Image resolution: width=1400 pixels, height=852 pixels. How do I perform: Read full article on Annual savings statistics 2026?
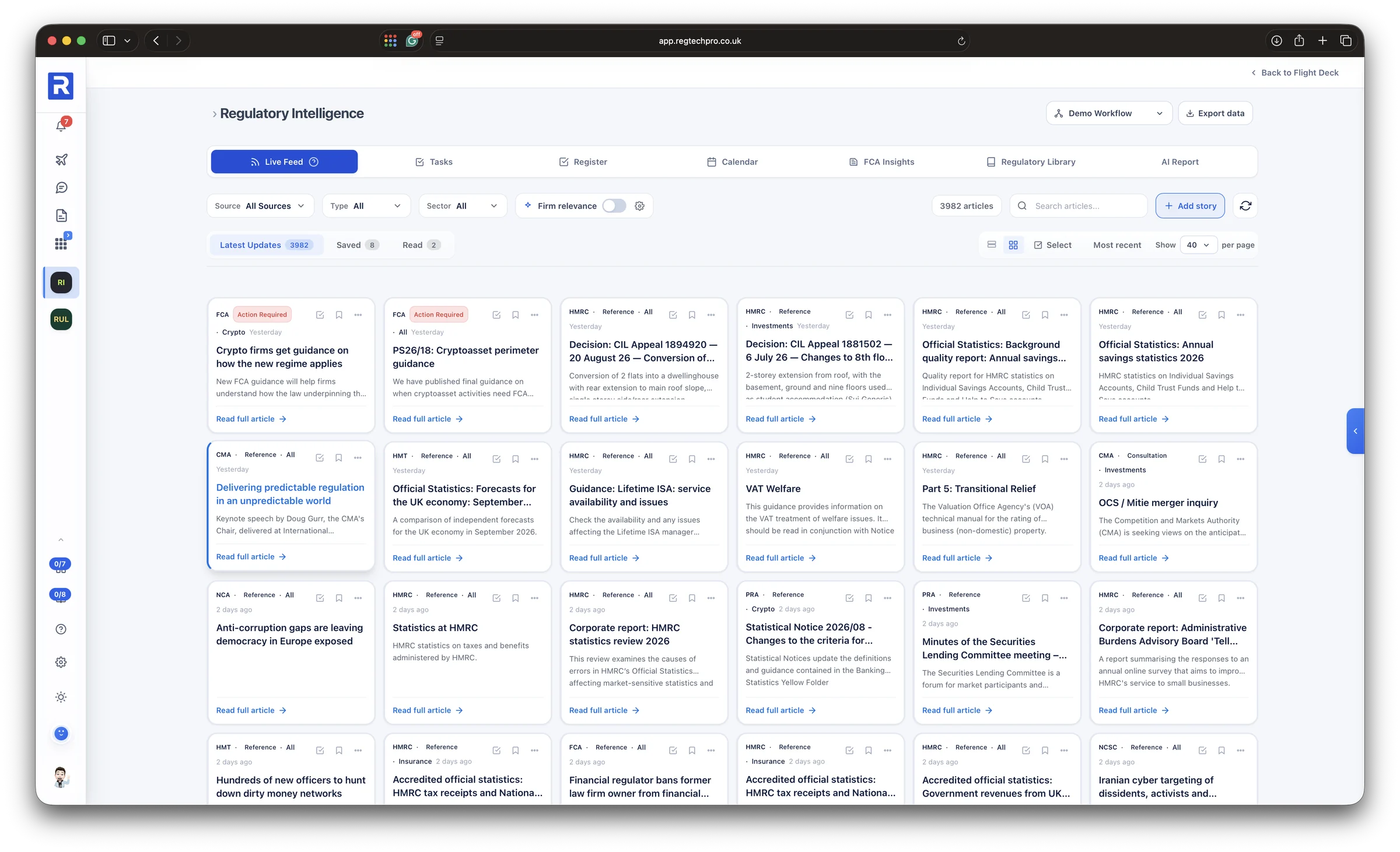click(1133, 419)
